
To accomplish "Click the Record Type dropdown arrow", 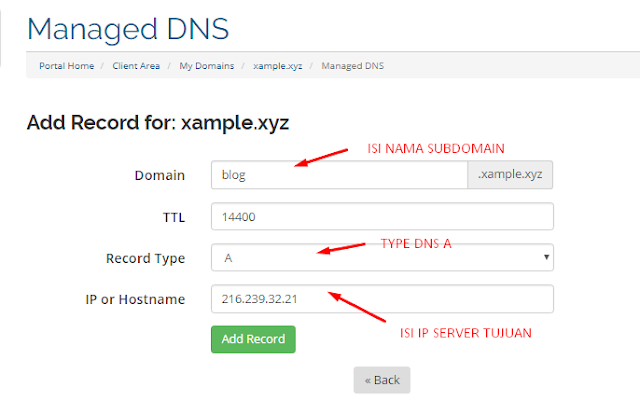I will click(x=546, y=257).
